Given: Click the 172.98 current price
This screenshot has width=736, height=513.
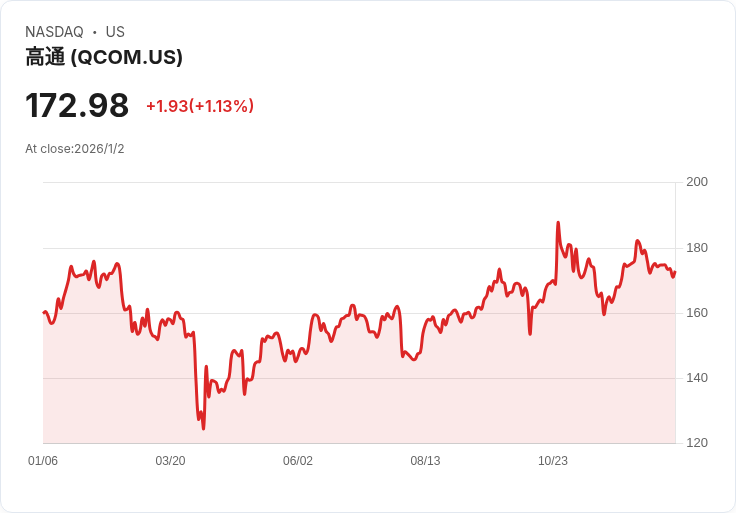Looking at the screenshot, I should click(77, 106).
